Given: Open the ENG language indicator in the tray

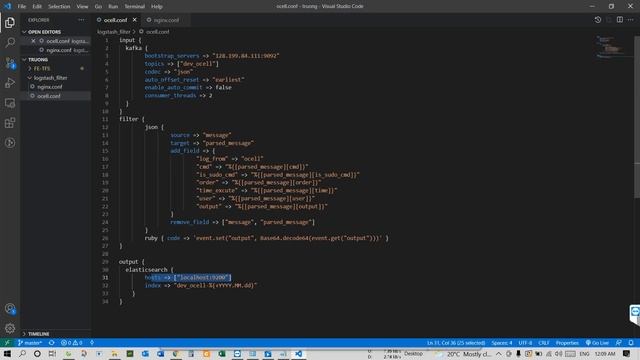Looking at the screenshot, I should [x=584, y=354].
